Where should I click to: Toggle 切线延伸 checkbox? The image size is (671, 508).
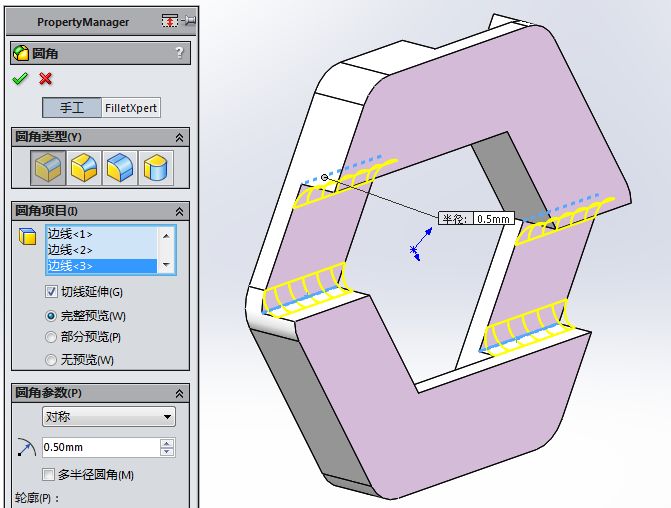point(51,292)
